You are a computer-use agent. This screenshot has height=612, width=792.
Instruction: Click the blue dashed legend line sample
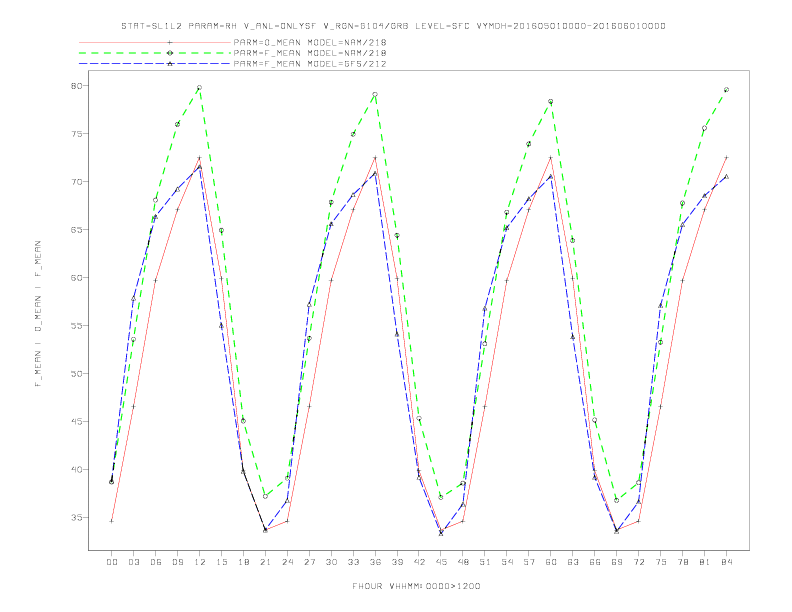(x=155, y=64)
